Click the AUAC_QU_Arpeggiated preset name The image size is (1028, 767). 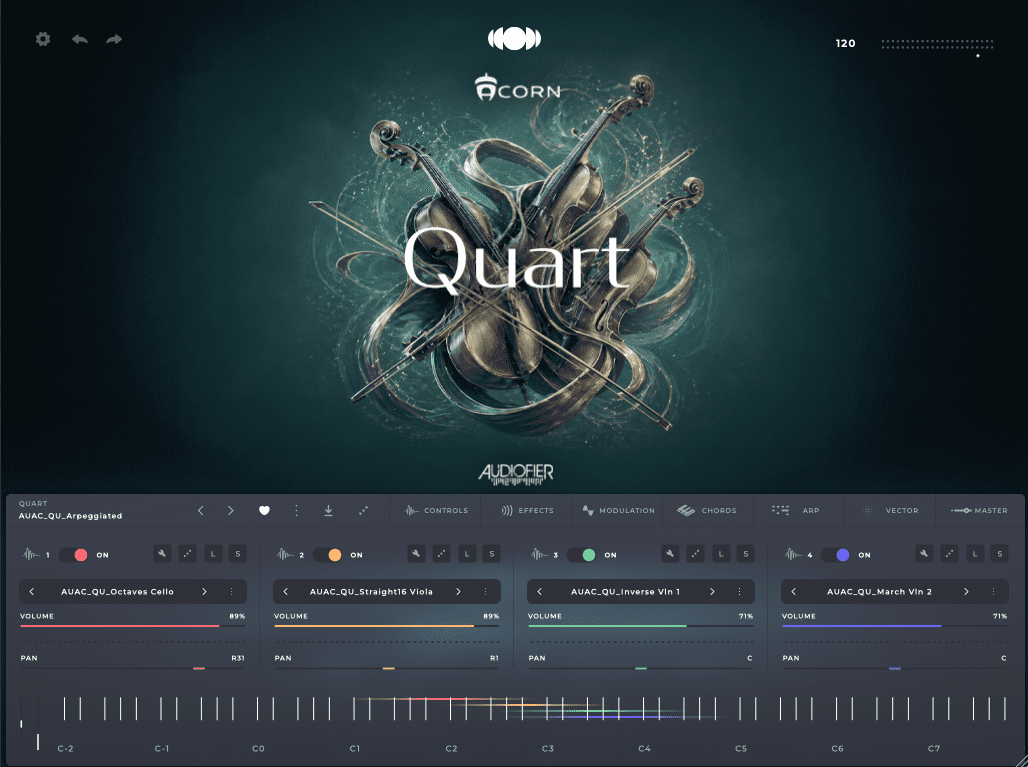tap(70, 516)
